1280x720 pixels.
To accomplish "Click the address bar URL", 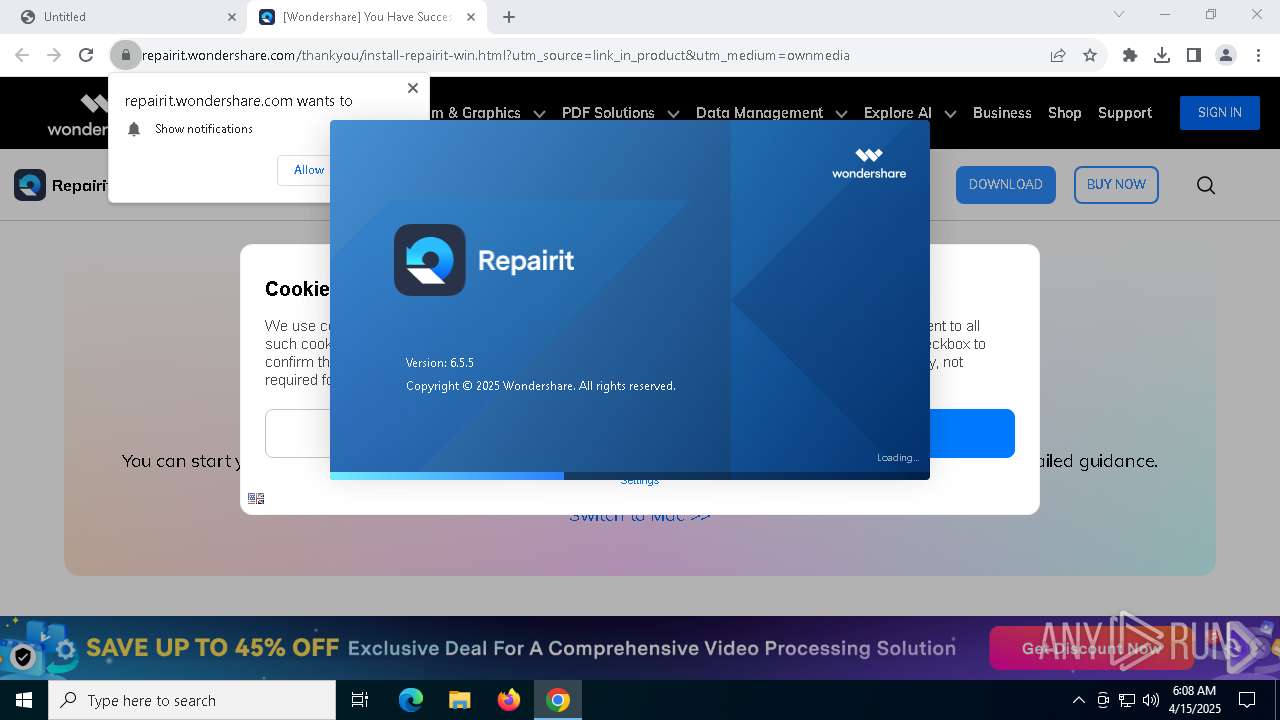I will coord(496,55).
